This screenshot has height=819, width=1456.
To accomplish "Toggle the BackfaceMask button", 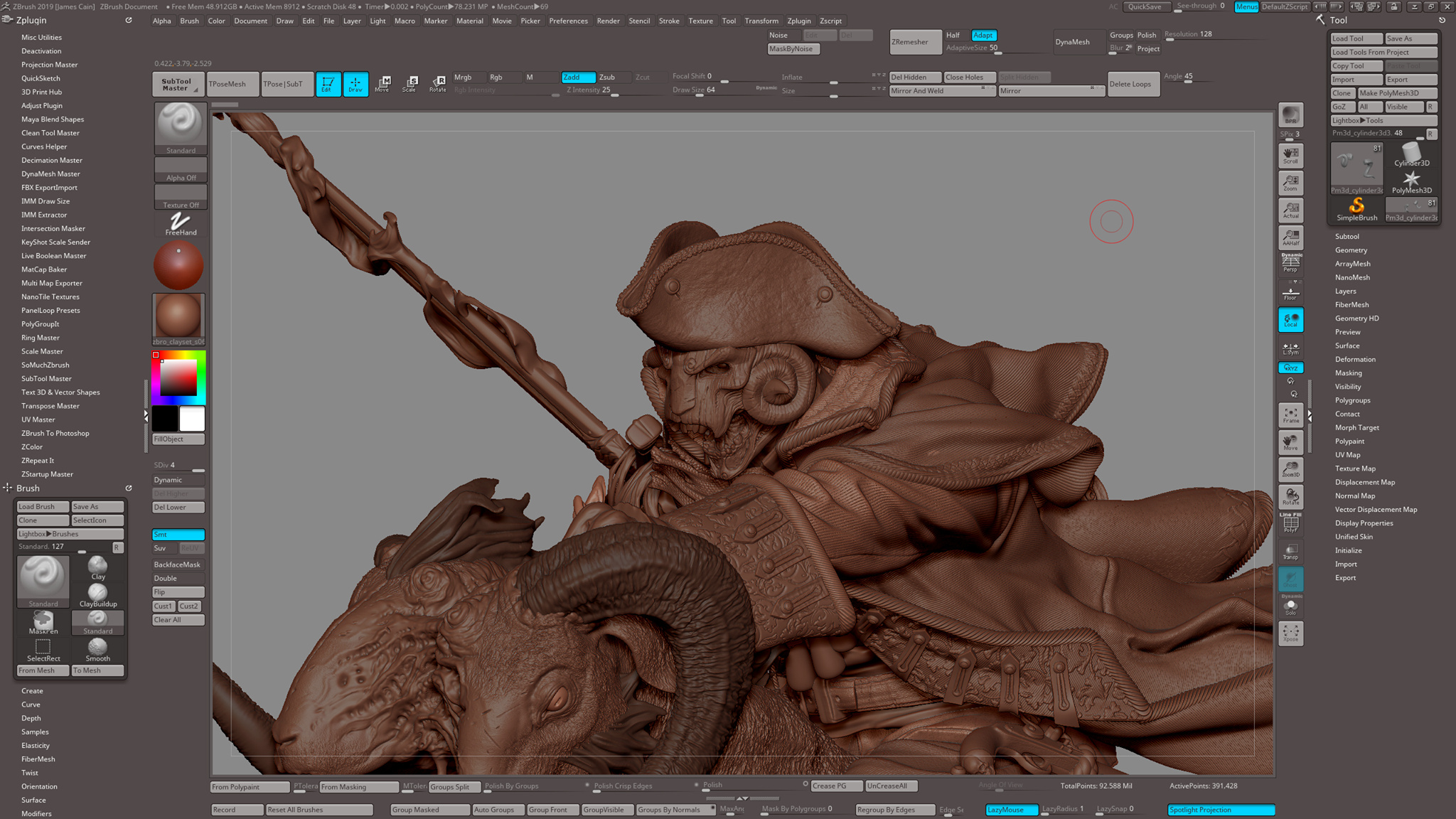I will click(x=178, y=564).
